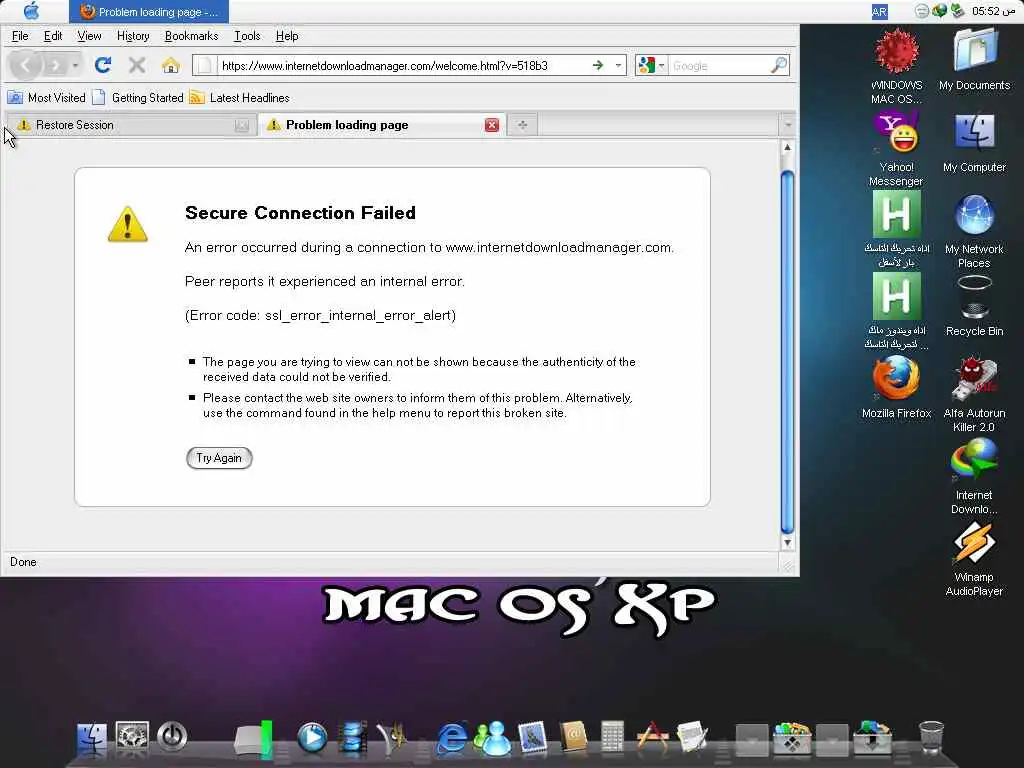Select the WINDOWS MAC OS desktop icon
The height and width of the screenshot is (768, 1024).
click(x=897, y=66)
